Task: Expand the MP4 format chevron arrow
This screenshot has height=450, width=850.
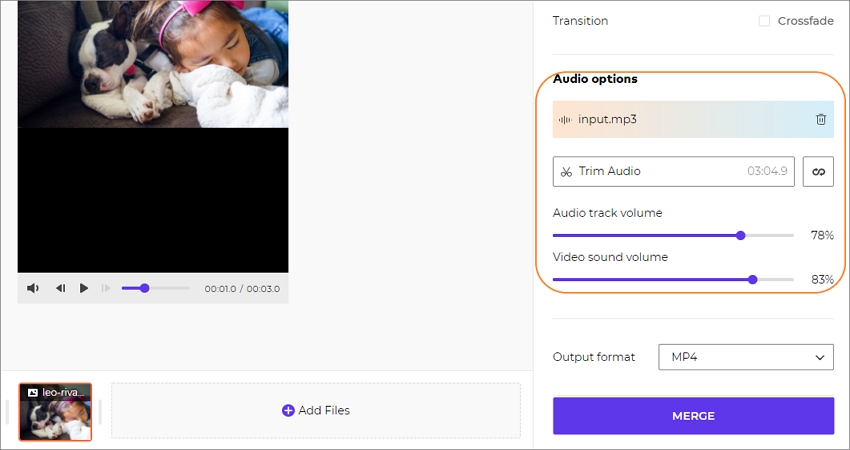Action: 820,358
